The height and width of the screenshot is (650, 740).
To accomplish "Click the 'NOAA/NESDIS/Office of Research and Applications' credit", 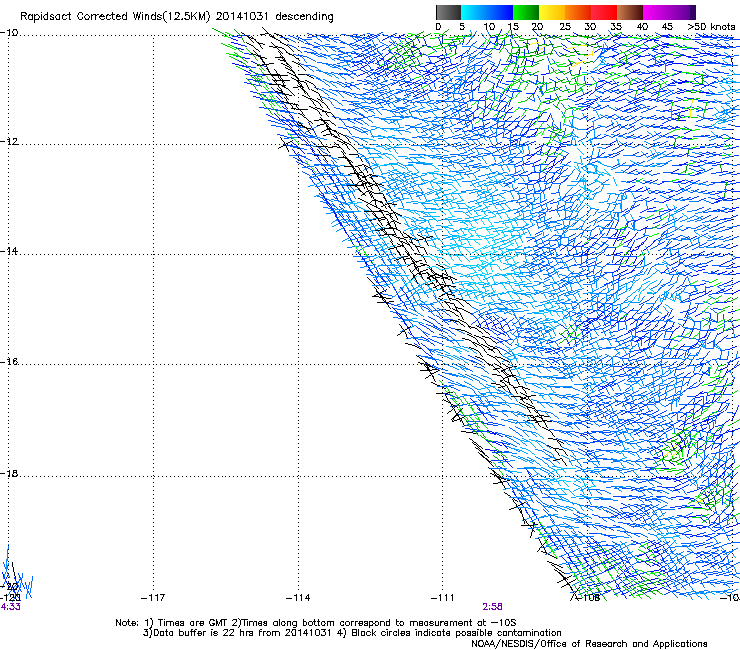I will point(589,644).
